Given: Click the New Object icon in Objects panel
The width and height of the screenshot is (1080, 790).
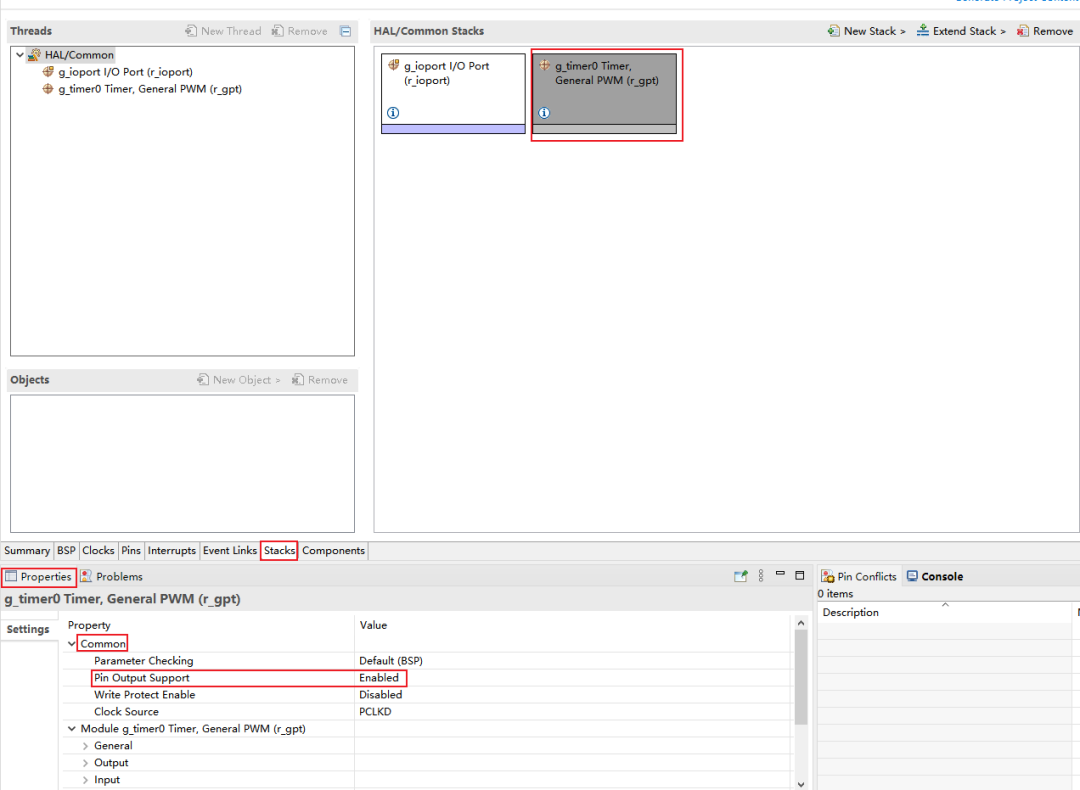Looking at the screenshot, I should coord(202,380).
